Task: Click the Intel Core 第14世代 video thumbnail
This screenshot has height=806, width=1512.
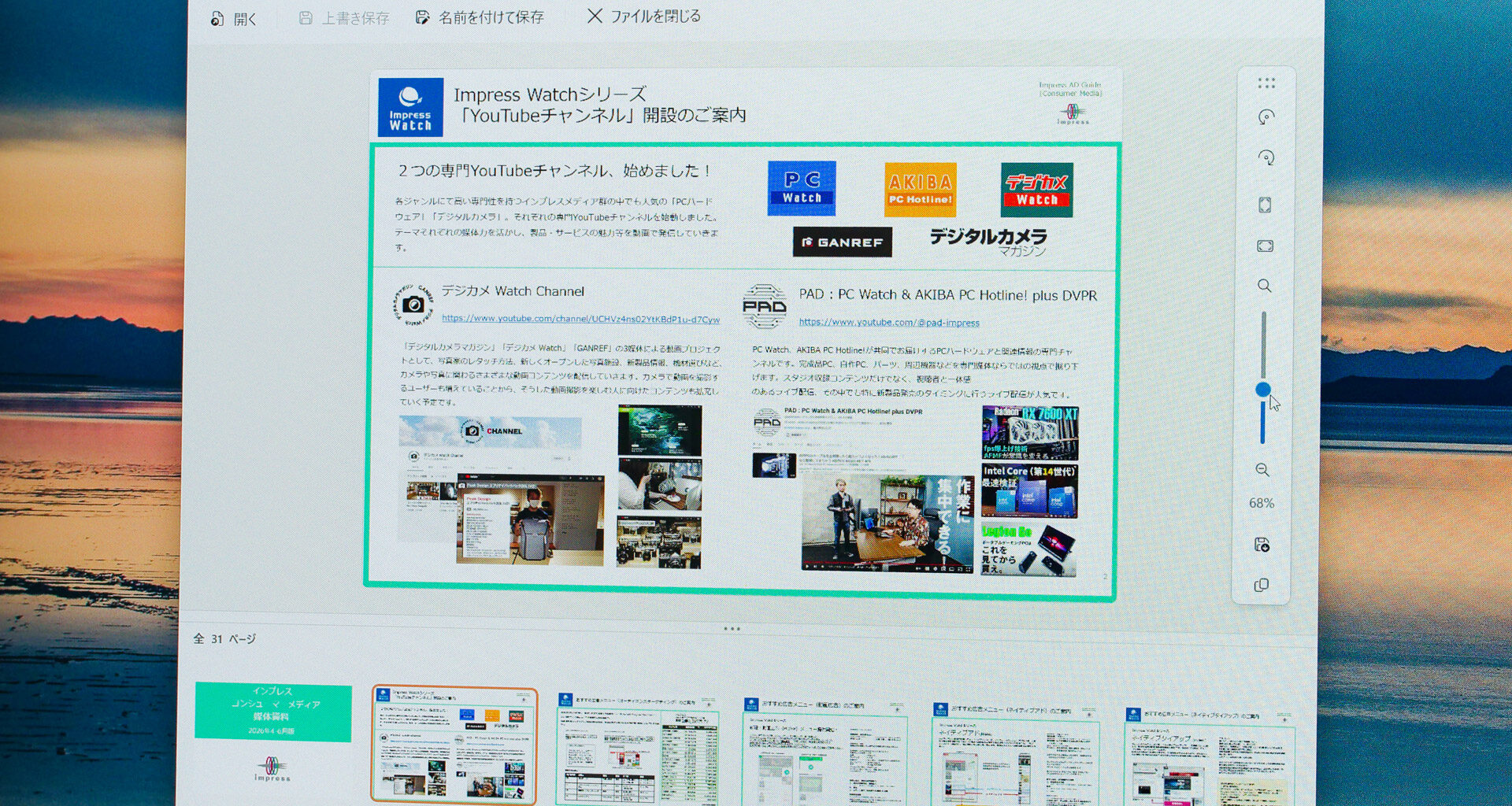Action: pyautogui.click(x=1029, y=490)
